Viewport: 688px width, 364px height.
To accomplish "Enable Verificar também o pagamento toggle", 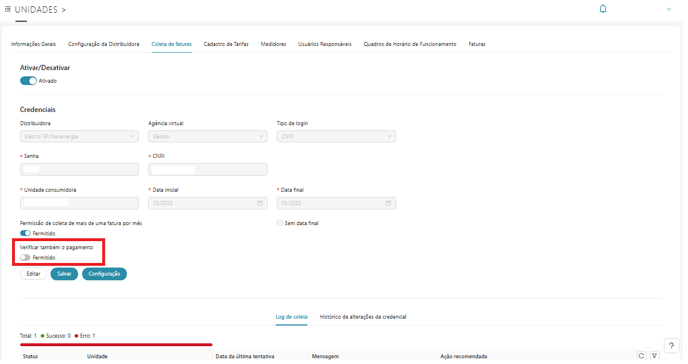I will click(x=25, y=257).
